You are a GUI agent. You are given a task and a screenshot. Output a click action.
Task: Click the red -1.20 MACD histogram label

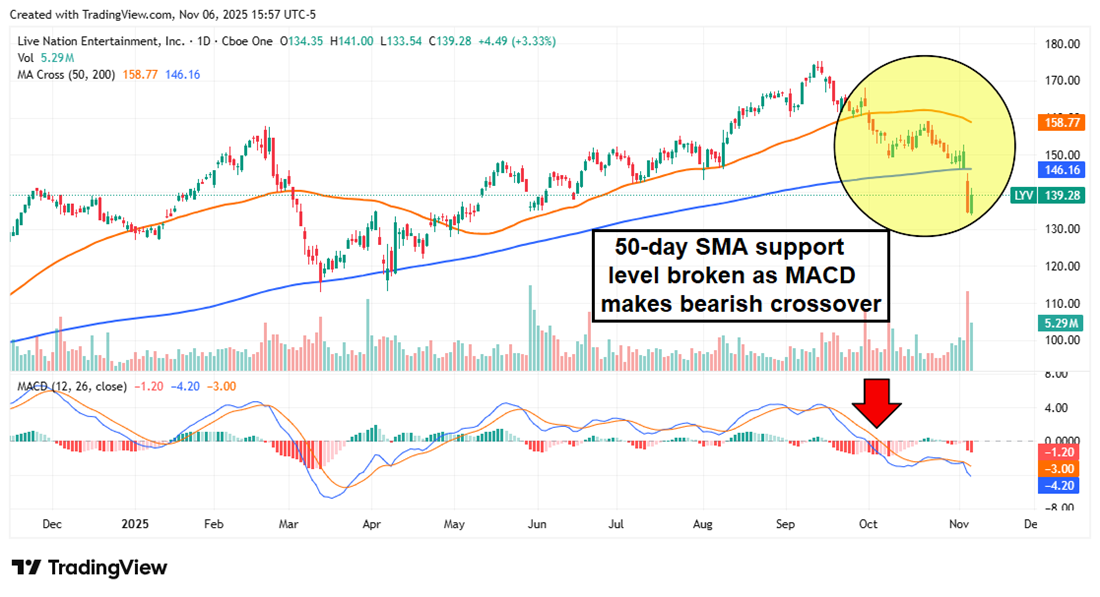tap(1056, 451)
